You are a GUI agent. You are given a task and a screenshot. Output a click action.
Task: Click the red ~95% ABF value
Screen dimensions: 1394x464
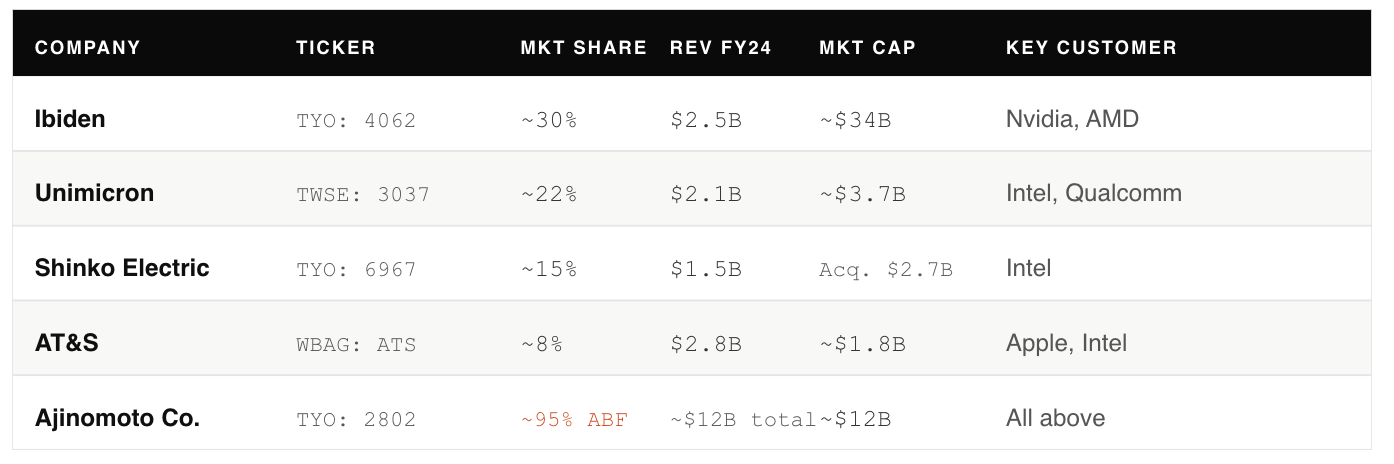[x=574, y=420]
